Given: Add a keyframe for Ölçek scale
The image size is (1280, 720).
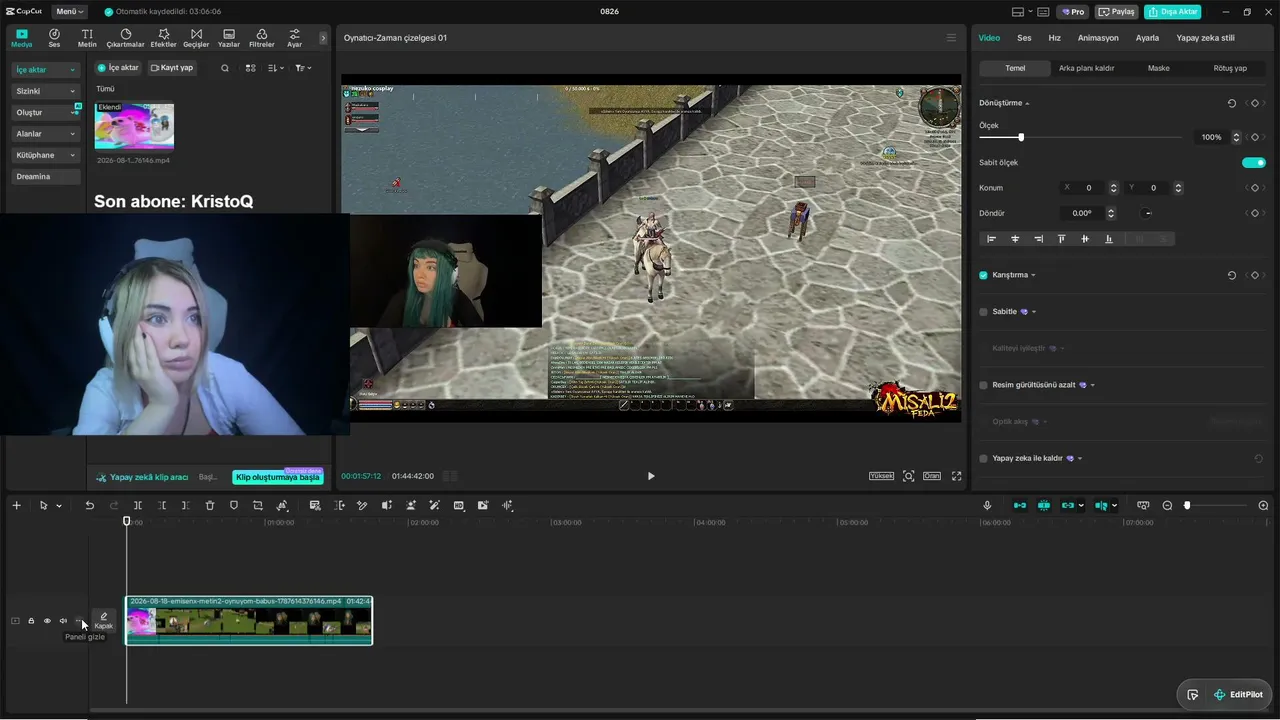Looking at the screenshot, I should pyautogui.click(x=1254, y=137).
